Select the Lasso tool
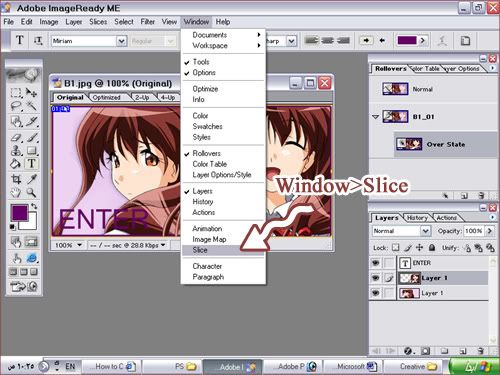The height and width of the screenshot is (375, 500). [x=16, y=106]
